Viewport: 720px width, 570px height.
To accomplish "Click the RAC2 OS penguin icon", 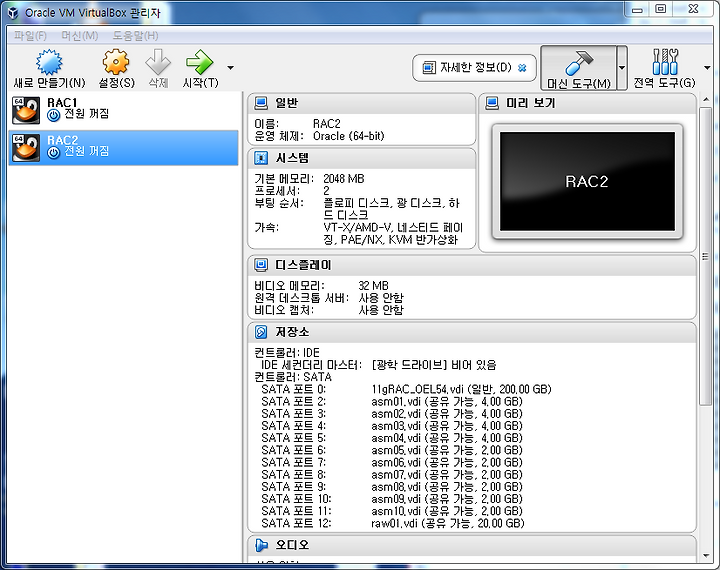I will coord(26,148).
